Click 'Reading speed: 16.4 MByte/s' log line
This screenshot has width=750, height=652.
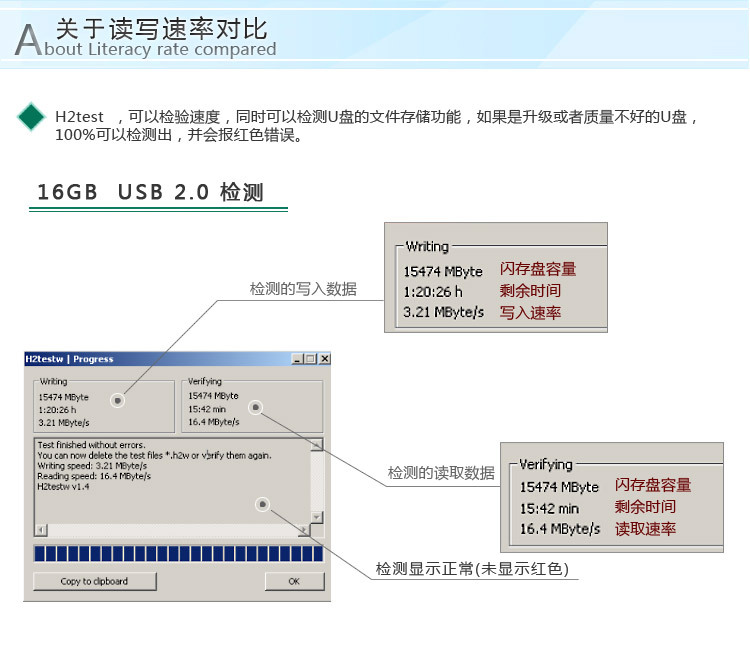tap(94, 476)
